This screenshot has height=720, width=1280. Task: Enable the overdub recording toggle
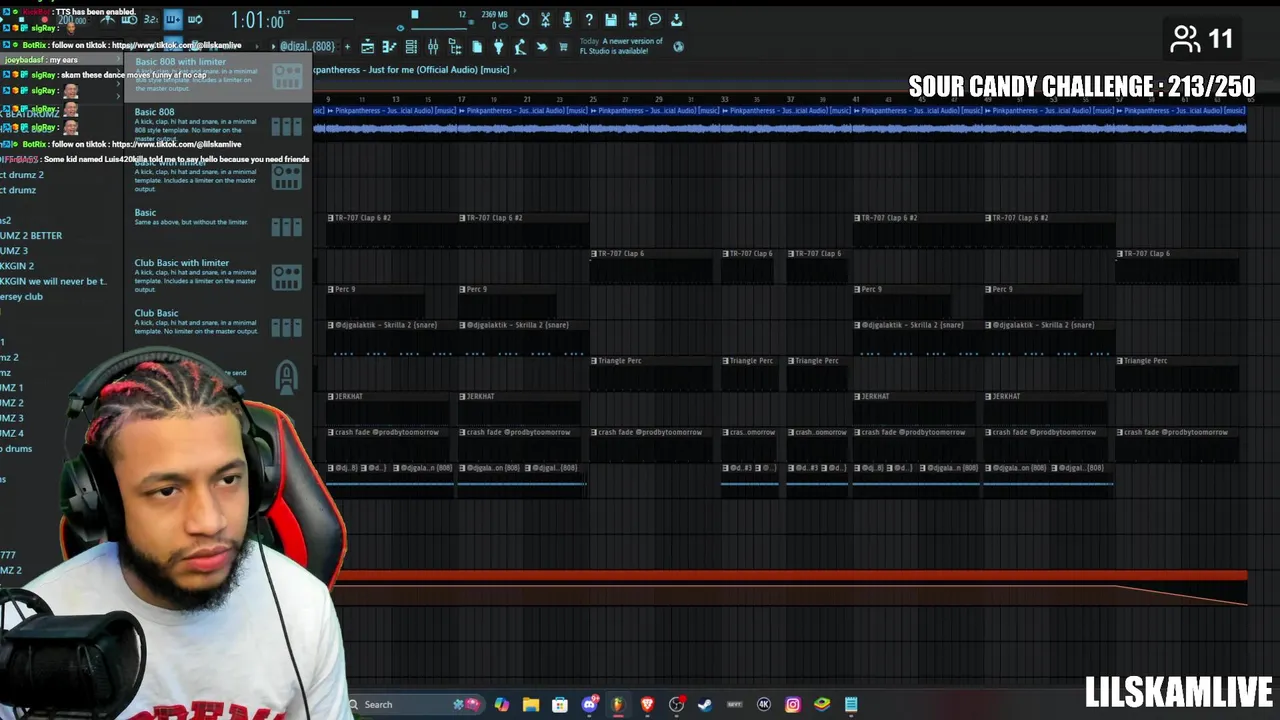[173, 19]
